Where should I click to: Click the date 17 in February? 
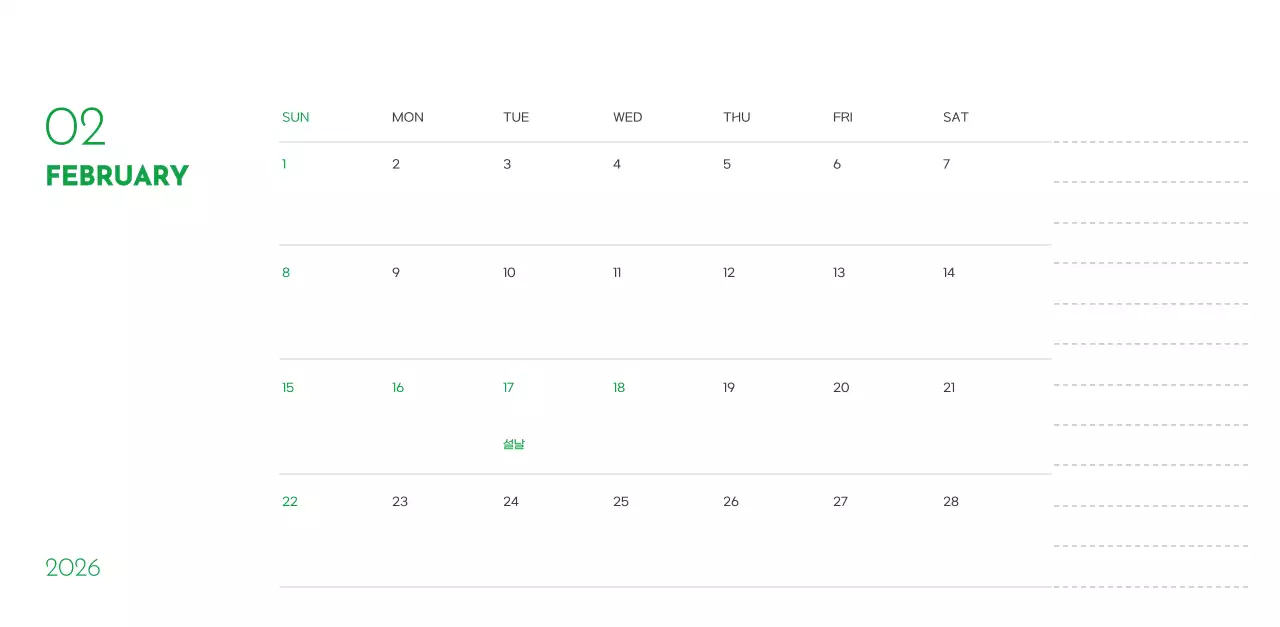coord(508,388)
